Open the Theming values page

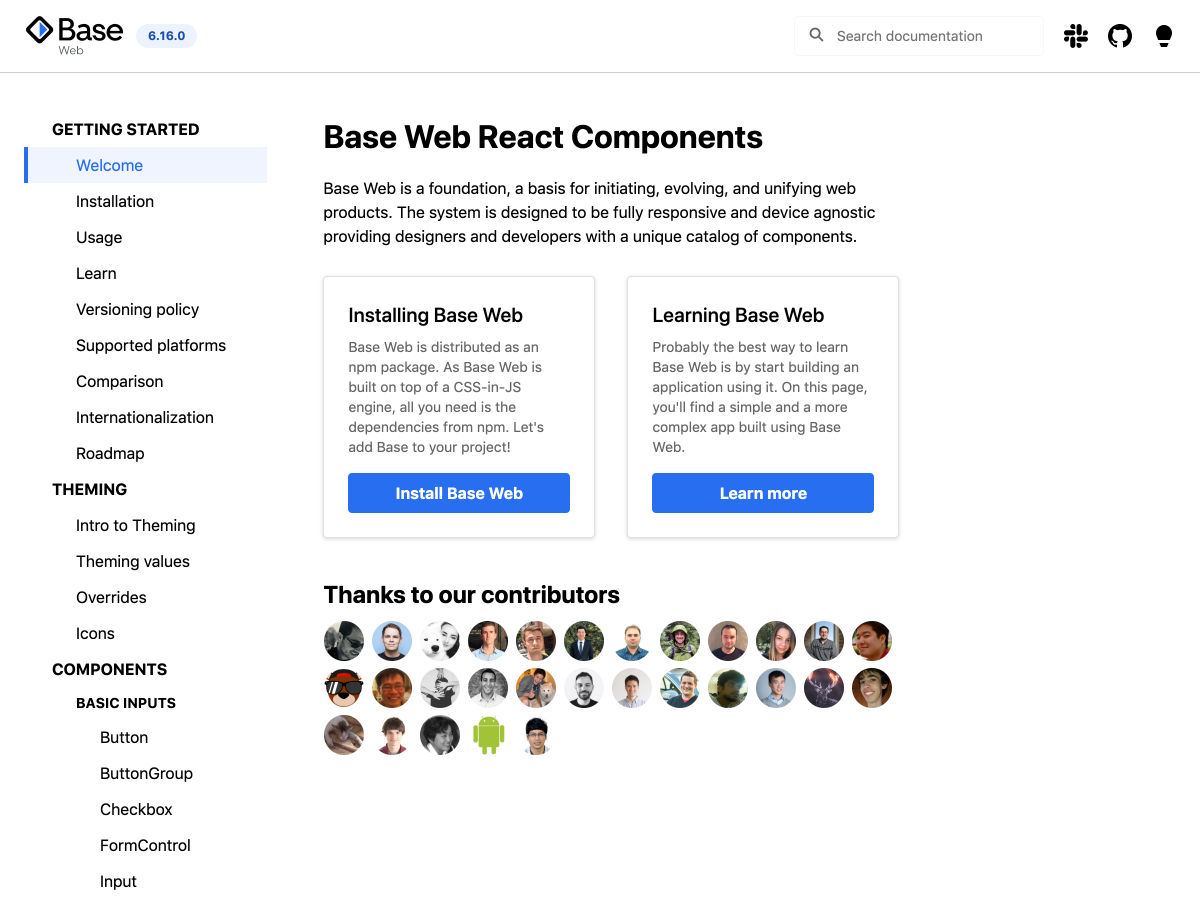(x=133, y=561)
